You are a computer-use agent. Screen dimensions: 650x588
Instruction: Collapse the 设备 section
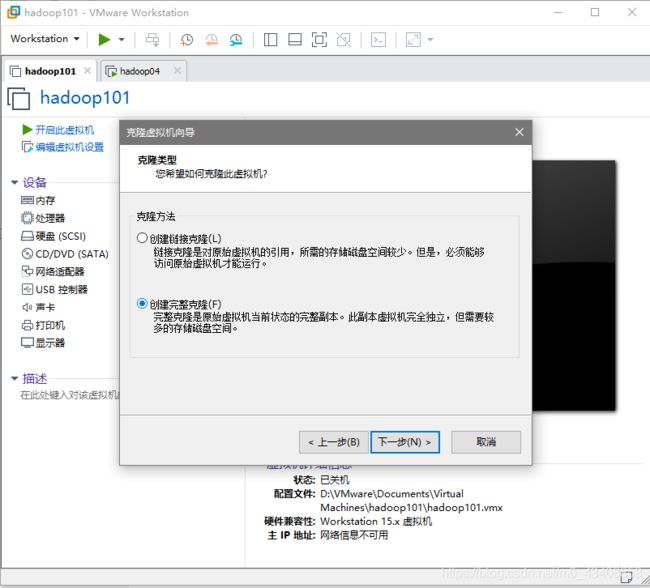click(15, 182)
